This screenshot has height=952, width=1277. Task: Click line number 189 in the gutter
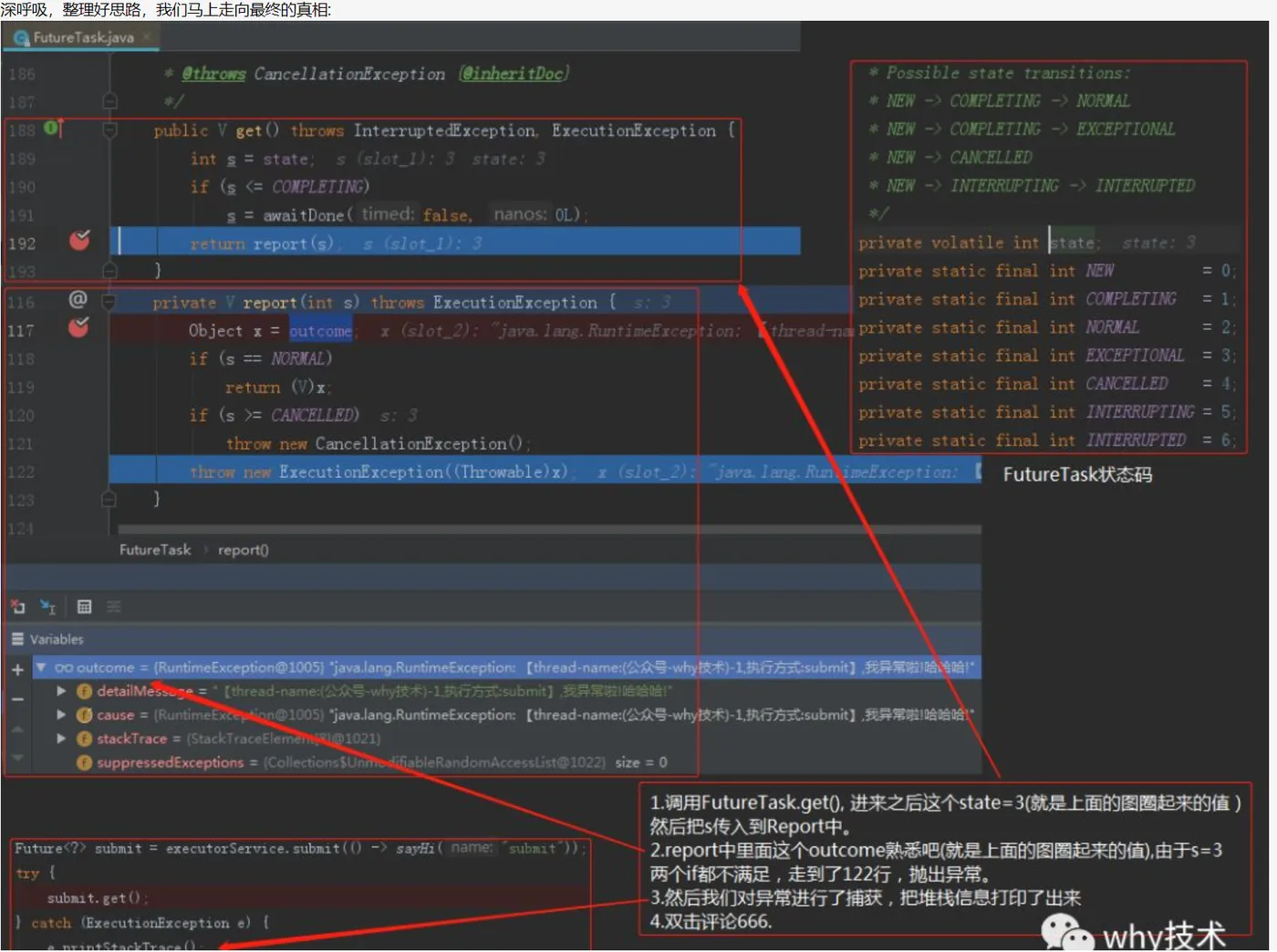[x=22, y=159]
